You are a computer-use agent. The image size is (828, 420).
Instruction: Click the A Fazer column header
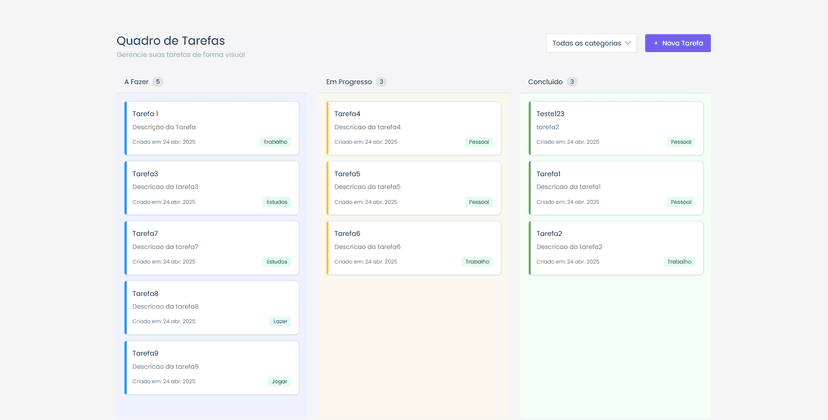pos(136,82)
